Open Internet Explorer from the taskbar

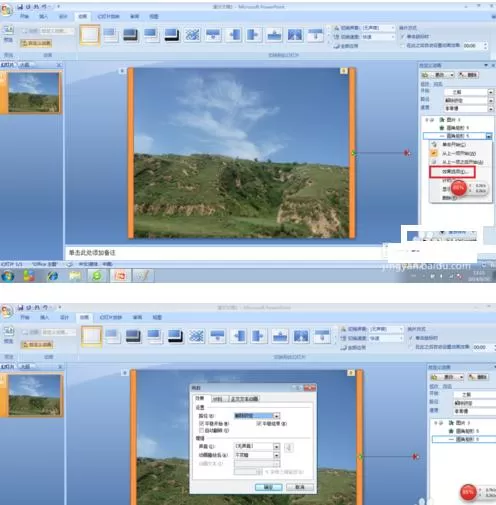tap(52, 276)
